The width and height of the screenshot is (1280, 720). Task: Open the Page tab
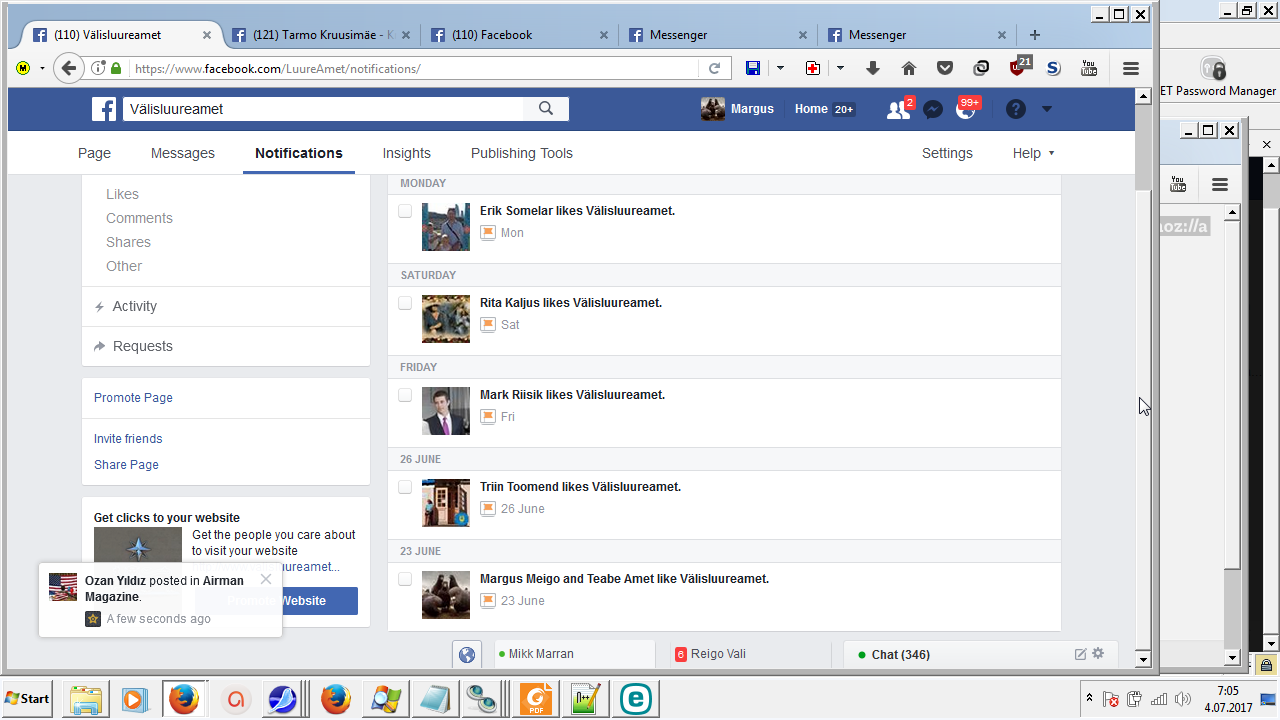94,153
